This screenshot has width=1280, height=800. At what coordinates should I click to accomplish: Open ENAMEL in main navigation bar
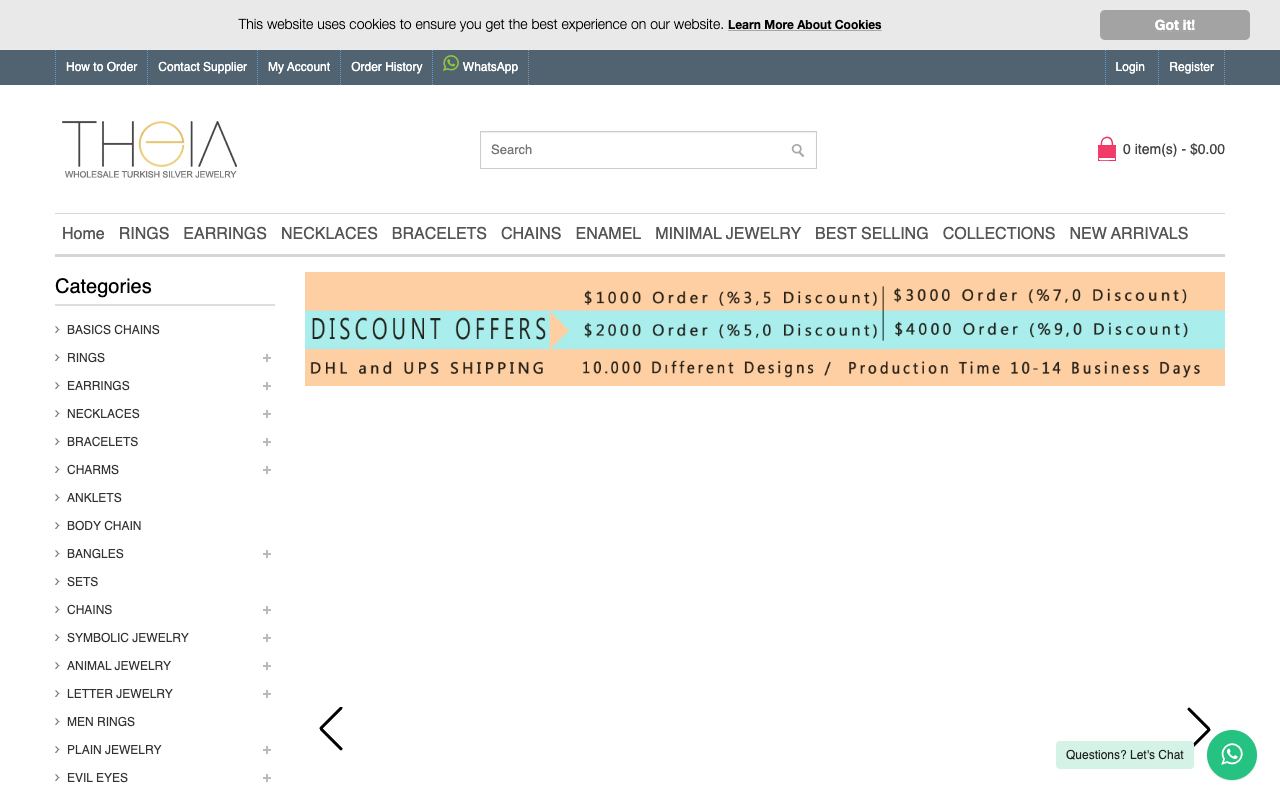[x=608, y=233]
